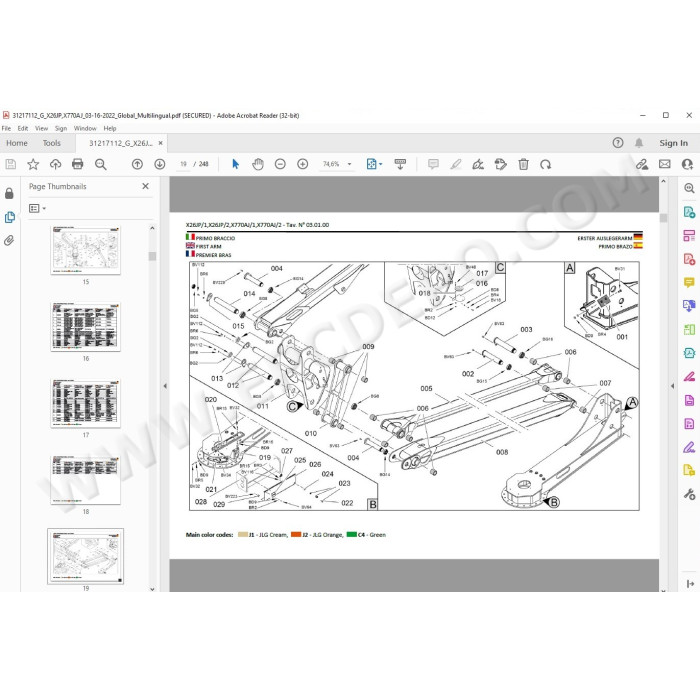Print the document
Viewport: 700px width, 700px height.
78,164
